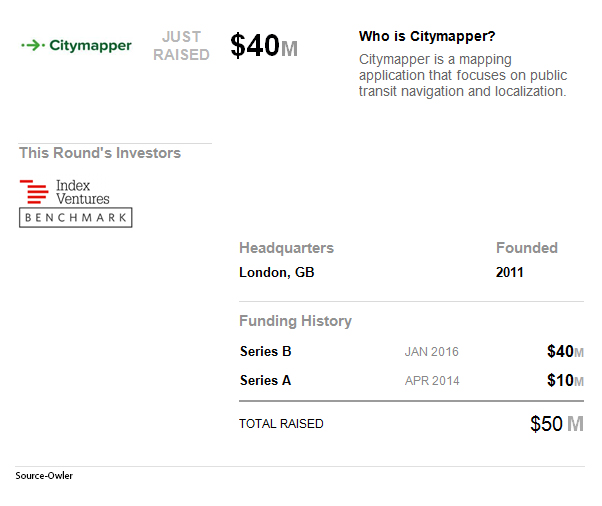Click the APR 2014 date

(x=432, y=381)
